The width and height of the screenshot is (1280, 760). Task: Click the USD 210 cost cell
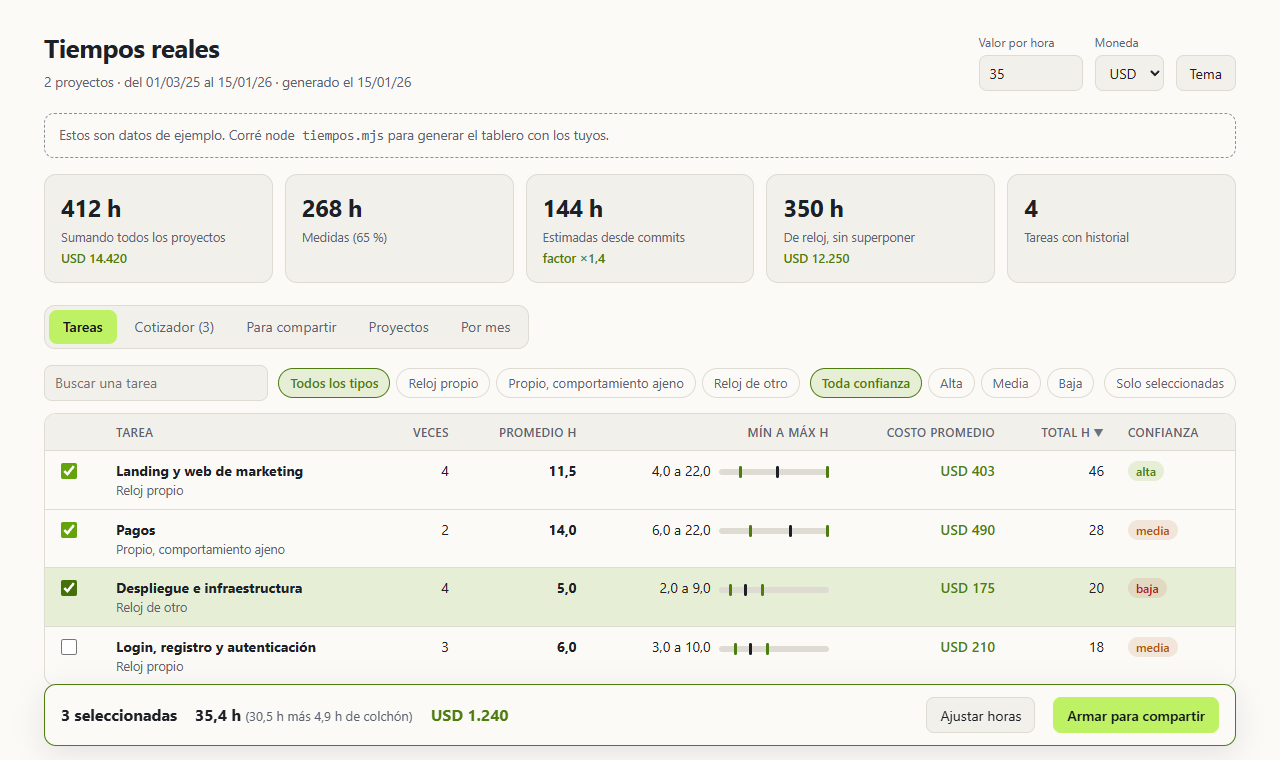[x=967, y=647]
